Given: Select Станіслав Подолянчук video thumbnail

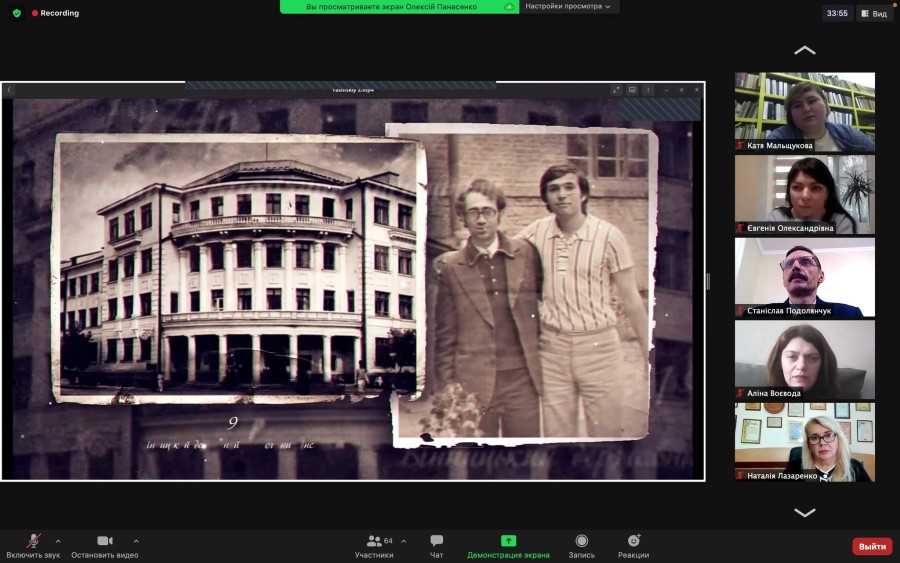Looking at the screenshot, I should tap(805, 277).
